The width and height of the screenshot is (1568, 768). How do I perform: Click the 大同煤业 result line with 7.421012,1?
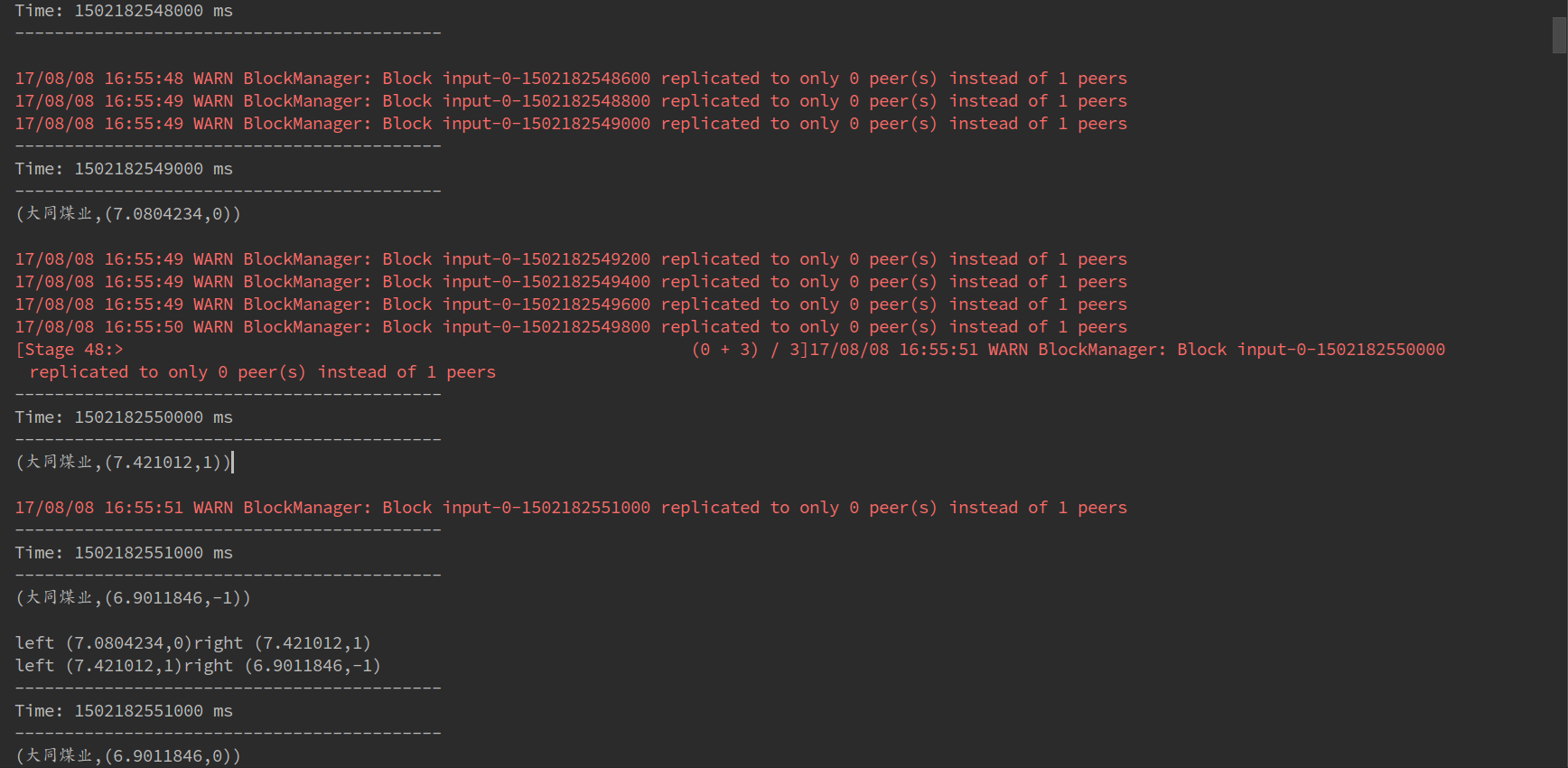[124, 463]
